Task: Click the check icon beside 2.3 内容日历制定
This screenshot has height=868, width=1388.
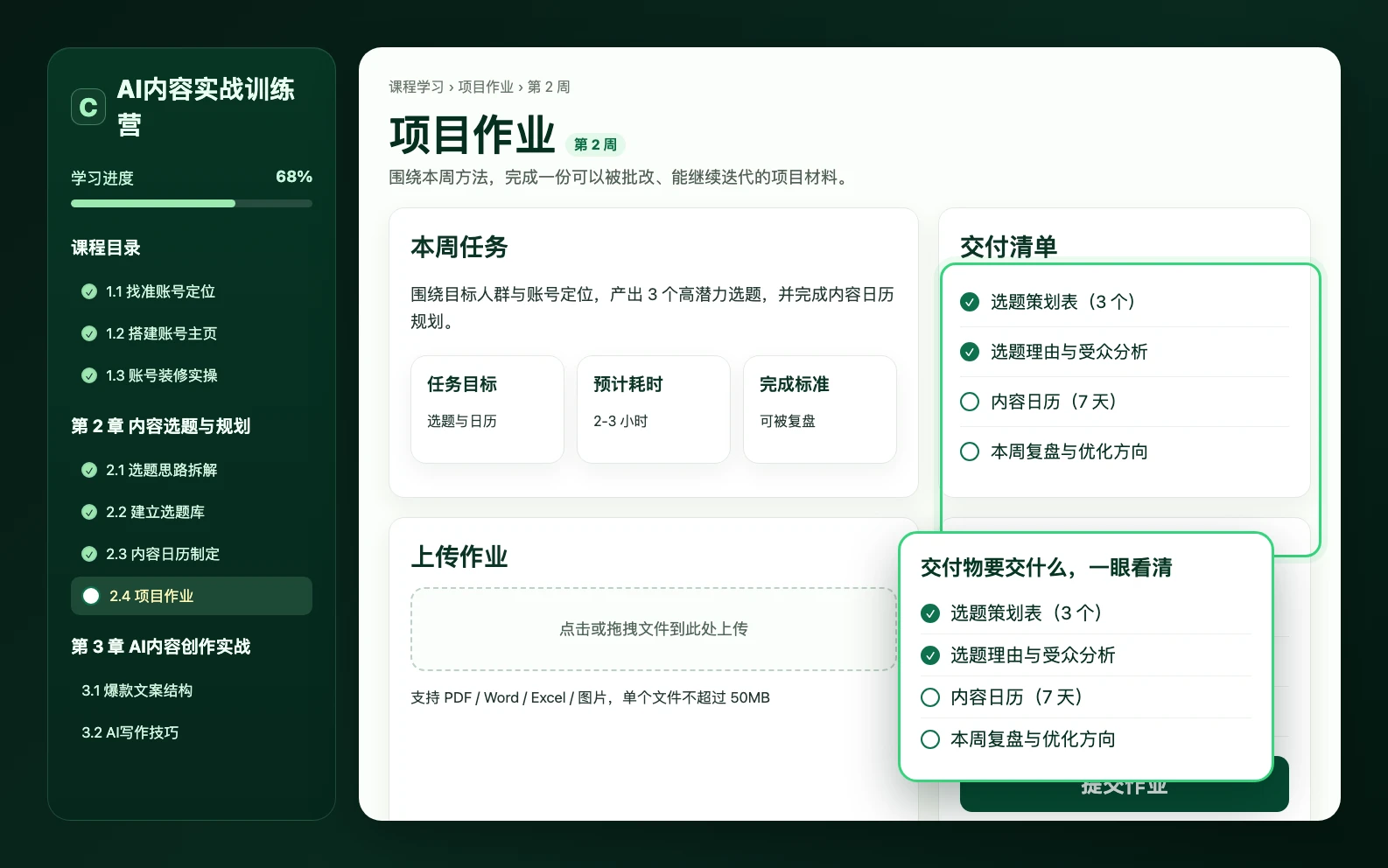Action: pos(89,554)
